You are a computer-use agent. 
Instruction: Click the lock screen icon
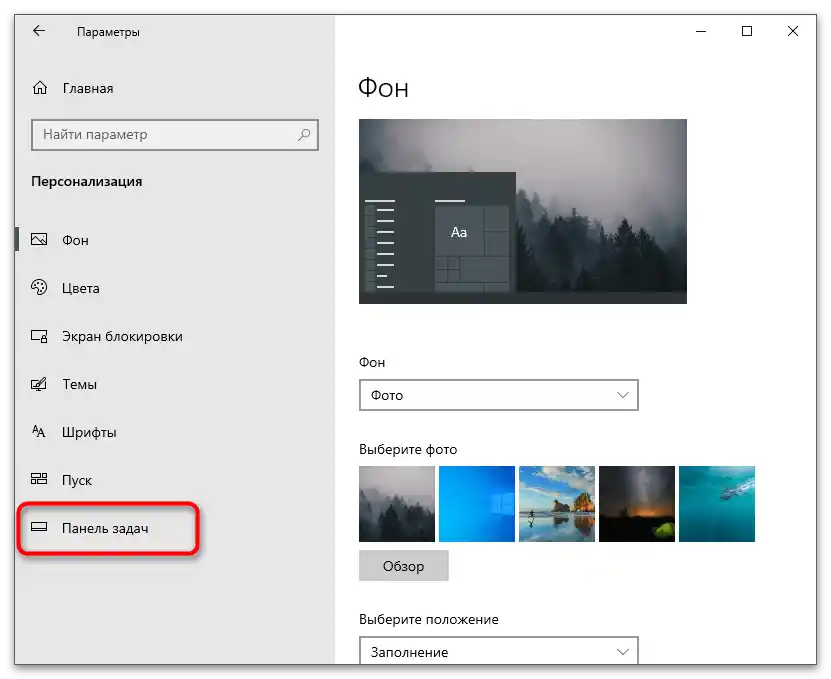[39, 336]
